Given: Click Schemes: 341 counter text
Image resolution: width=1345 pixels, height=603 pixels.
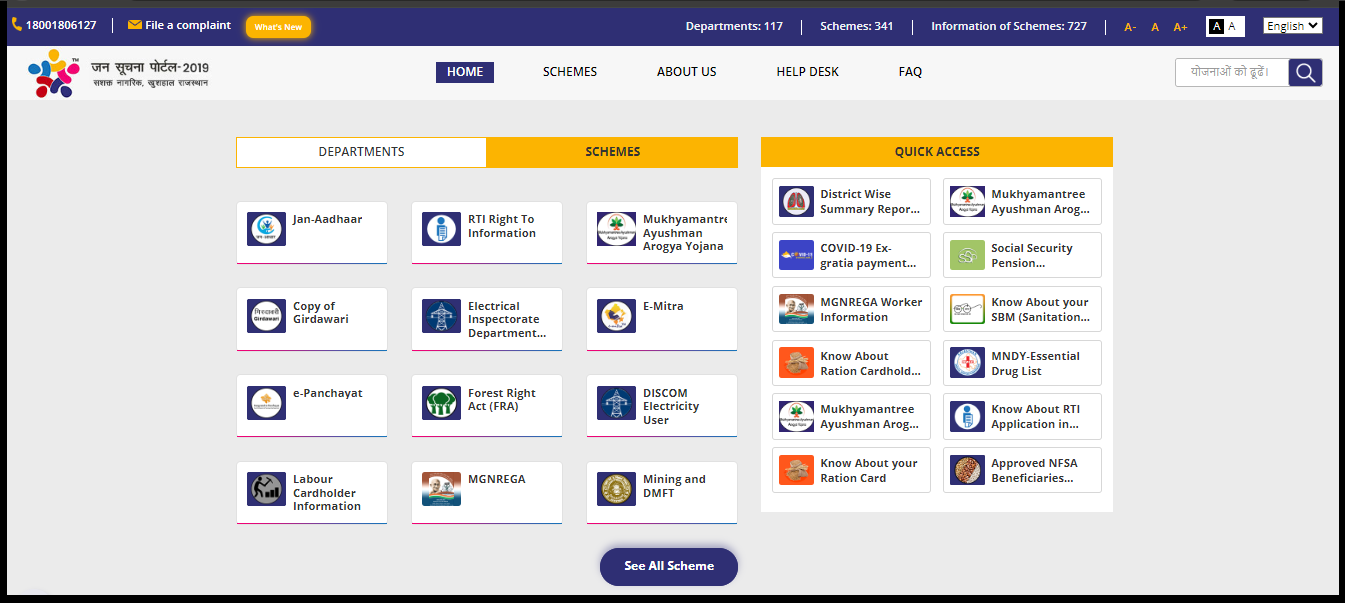Looking at the screenshot, I should 857,26.
